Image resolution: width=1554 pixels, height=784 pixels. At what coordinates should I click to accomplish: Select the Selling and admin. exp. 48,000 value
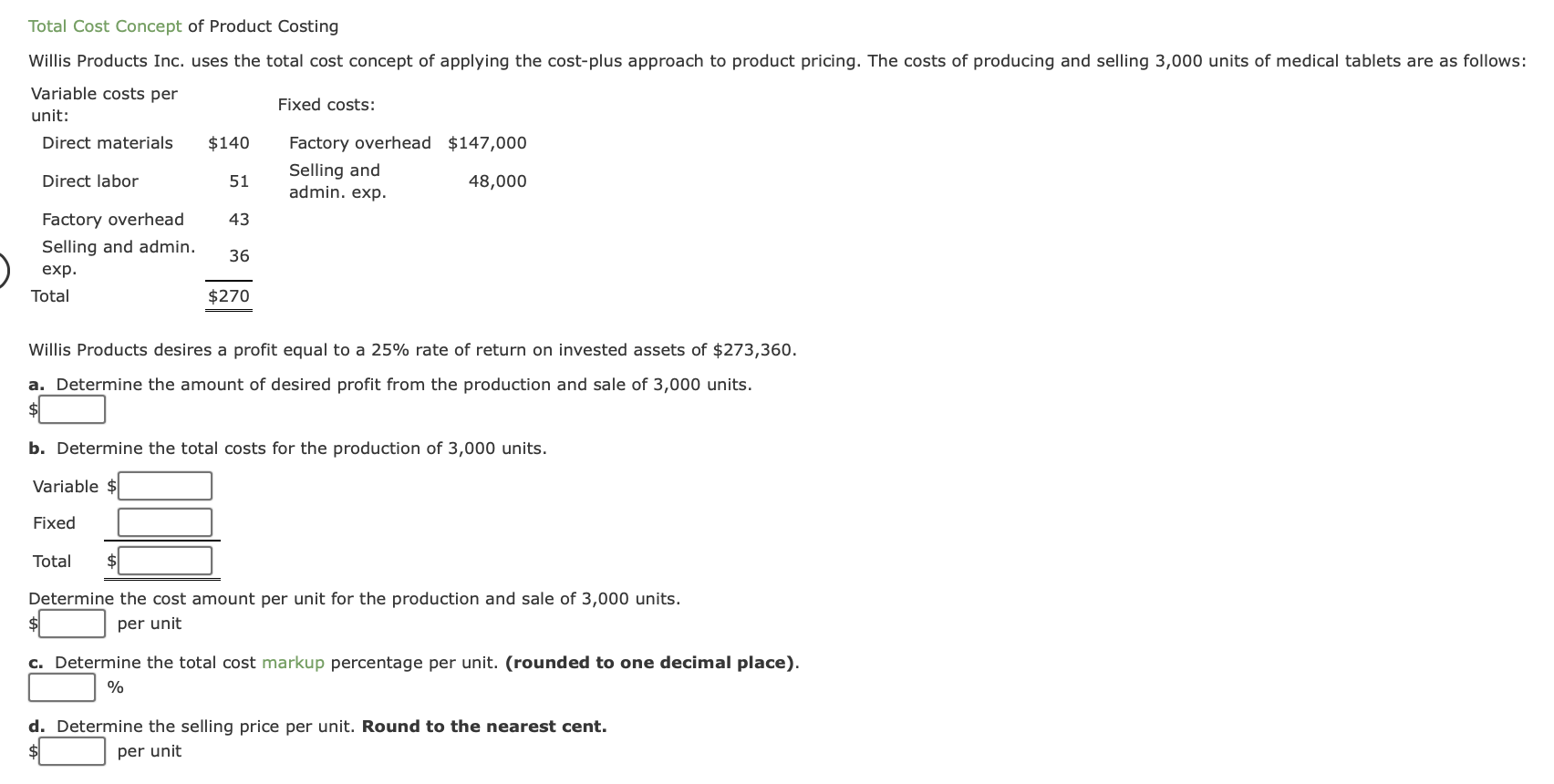click(497, 181)
